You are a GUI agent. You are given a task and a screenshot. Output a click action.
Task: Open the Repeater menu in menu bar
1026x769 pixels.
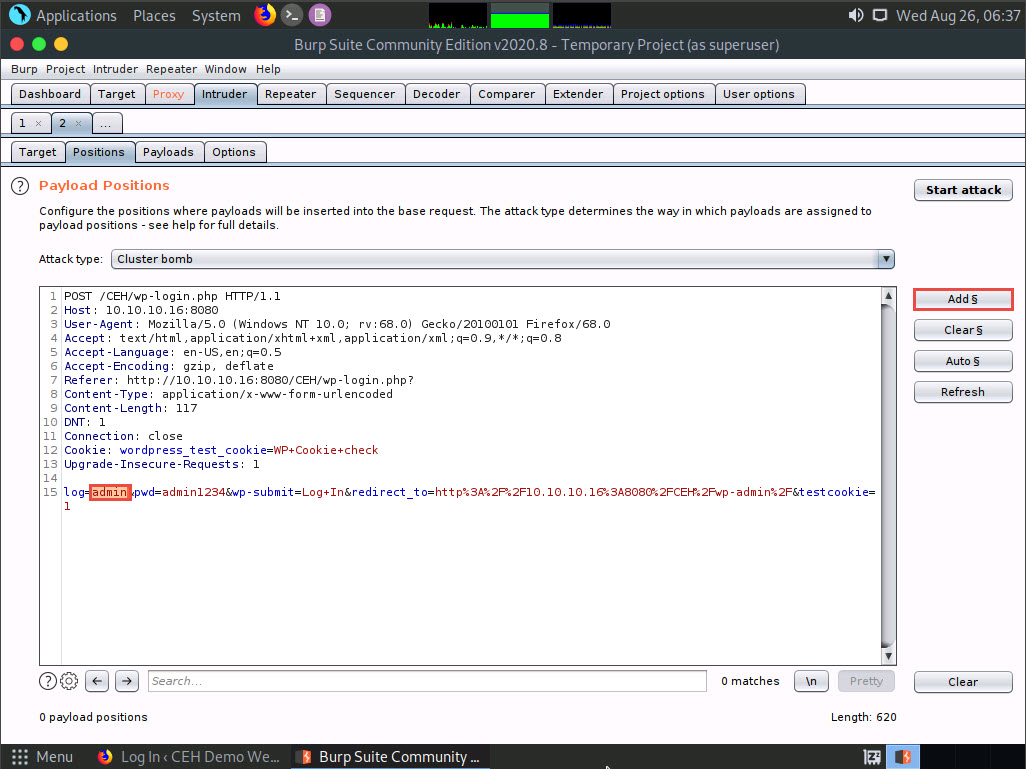tap(171, 69)
